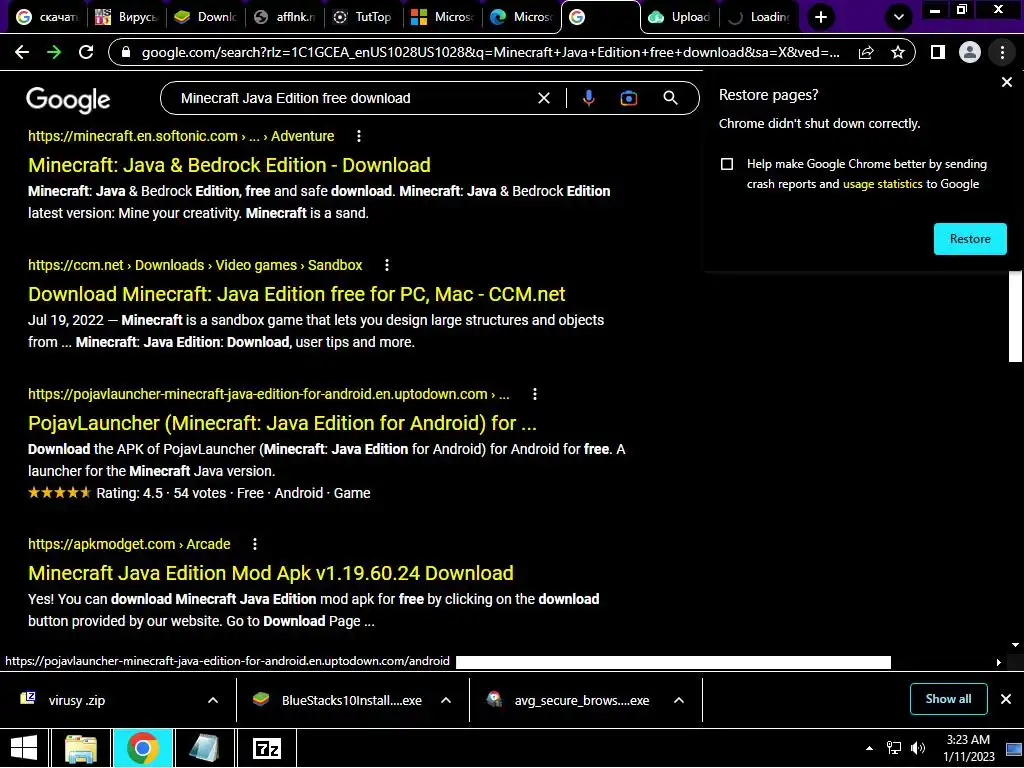1024x768 pixels.
Task: Open options for softonic result
Action: point(359,136)
